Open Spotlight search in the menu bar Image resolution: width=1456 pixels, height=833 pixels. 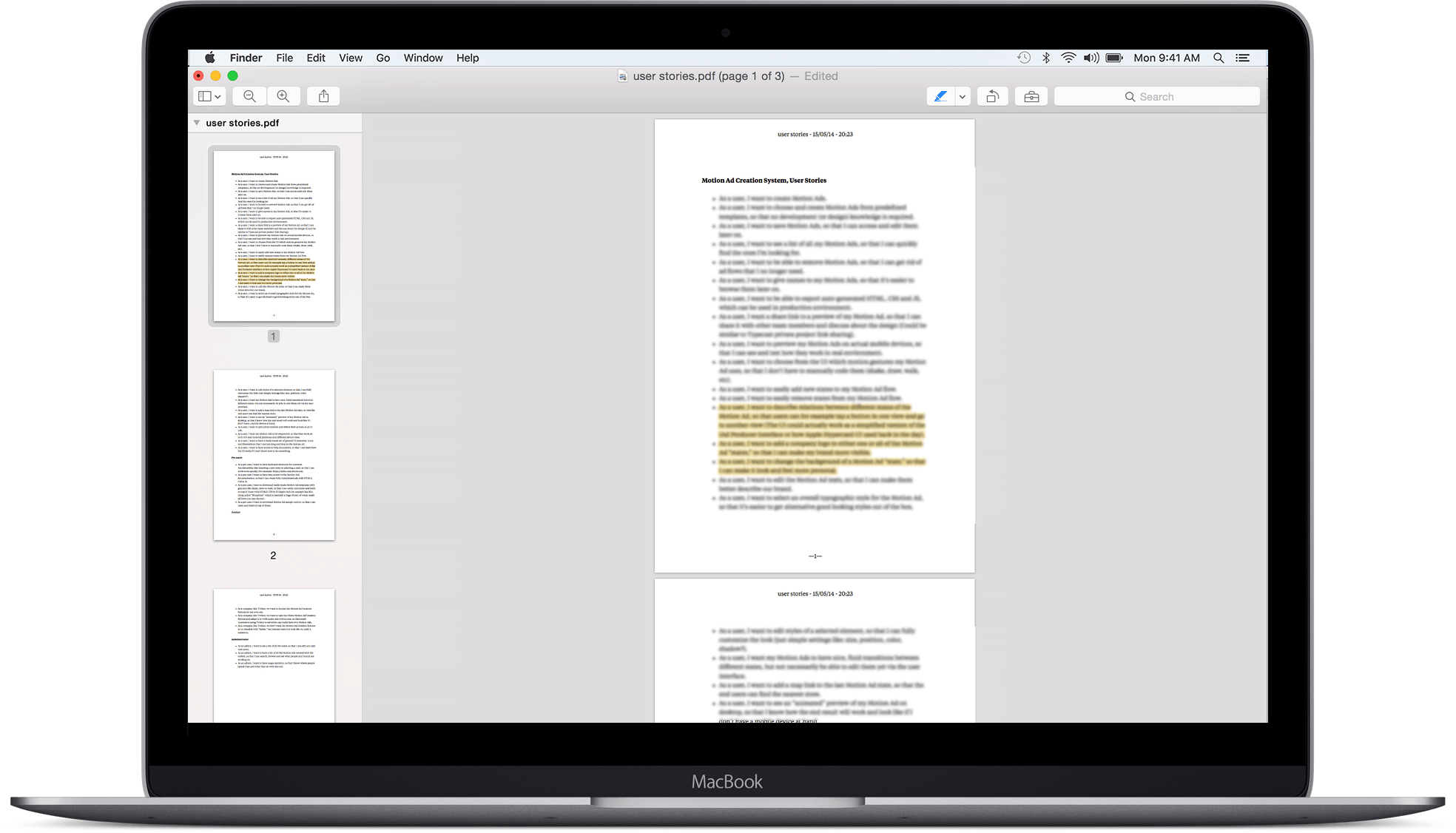coord(1219,58)
